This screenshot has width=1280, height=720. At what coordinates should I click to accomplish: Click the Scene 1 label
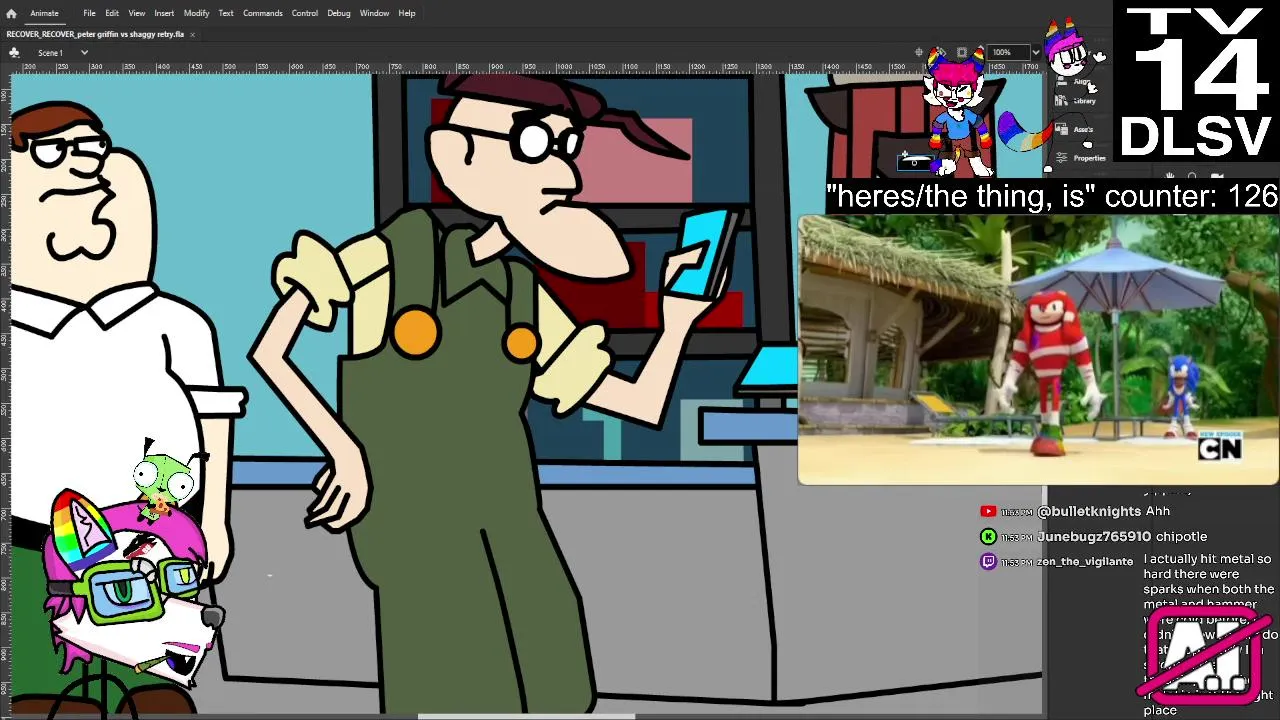pos(50,52)
